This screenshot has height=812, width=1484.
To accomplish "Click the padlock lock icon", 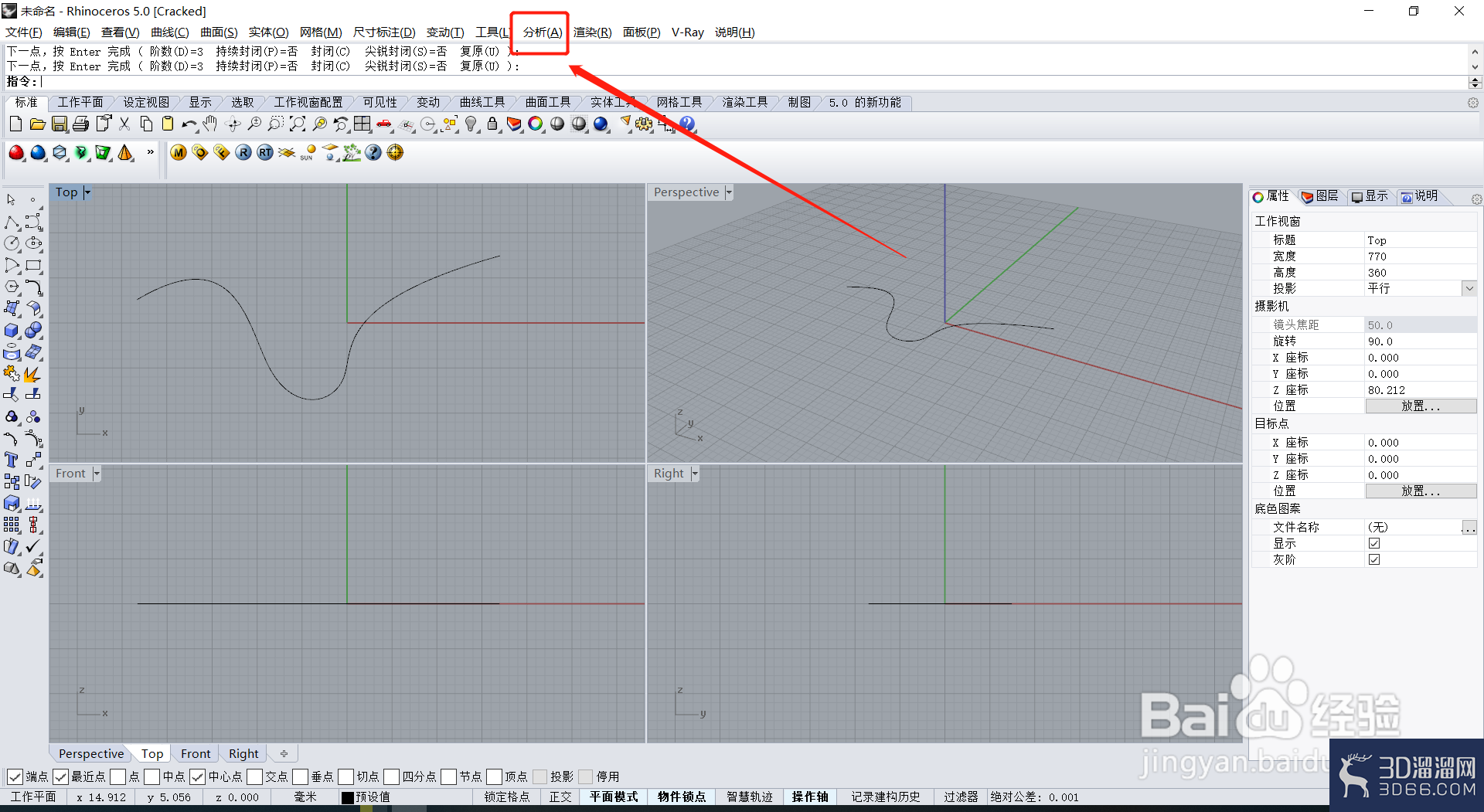I will tap(492, 124).
